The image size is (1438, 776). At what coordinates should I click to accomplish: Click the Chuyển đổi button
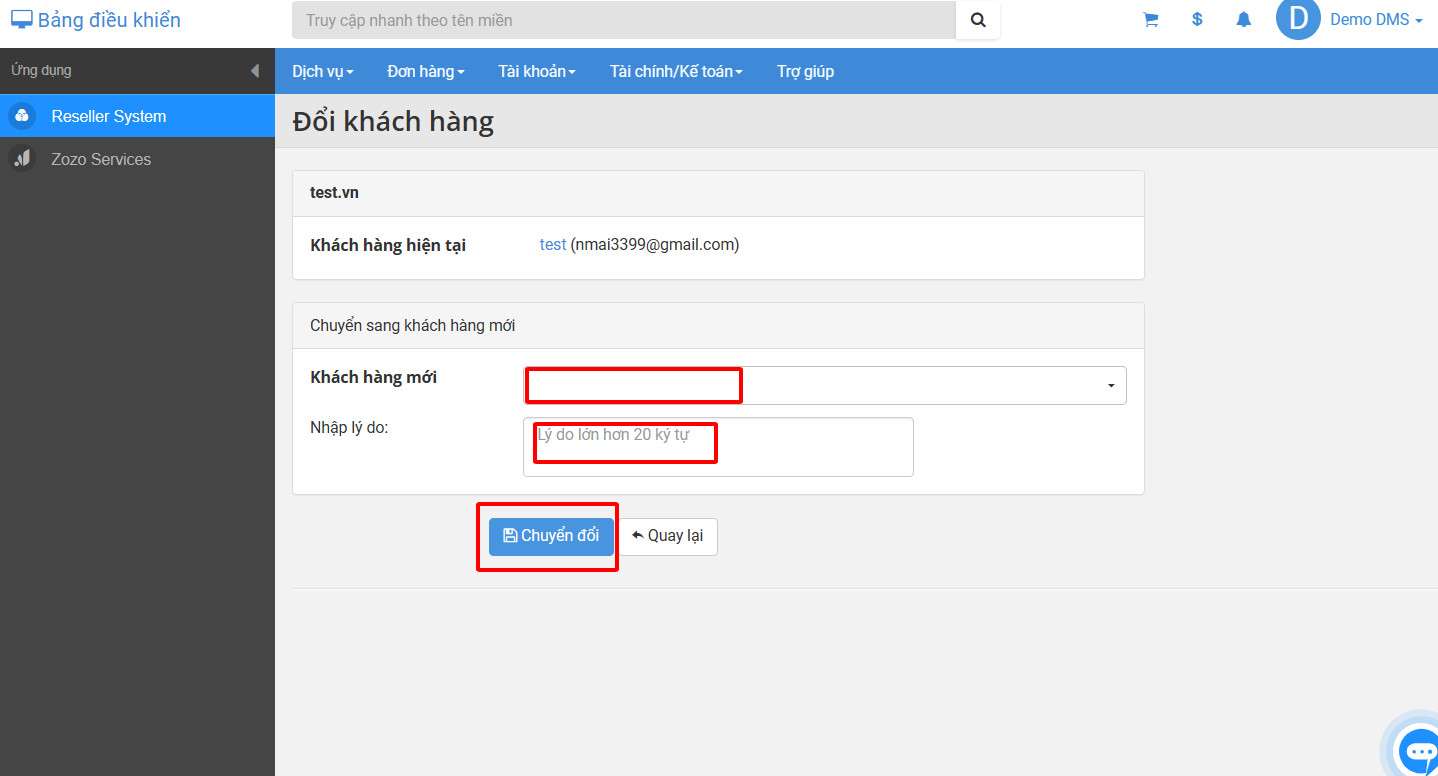(x=551, y=536)
